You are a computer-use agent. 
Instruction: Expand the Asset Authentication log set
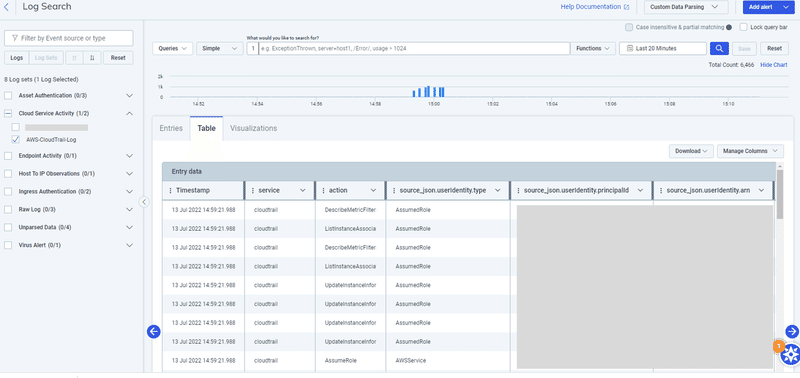tap(129, 95)
